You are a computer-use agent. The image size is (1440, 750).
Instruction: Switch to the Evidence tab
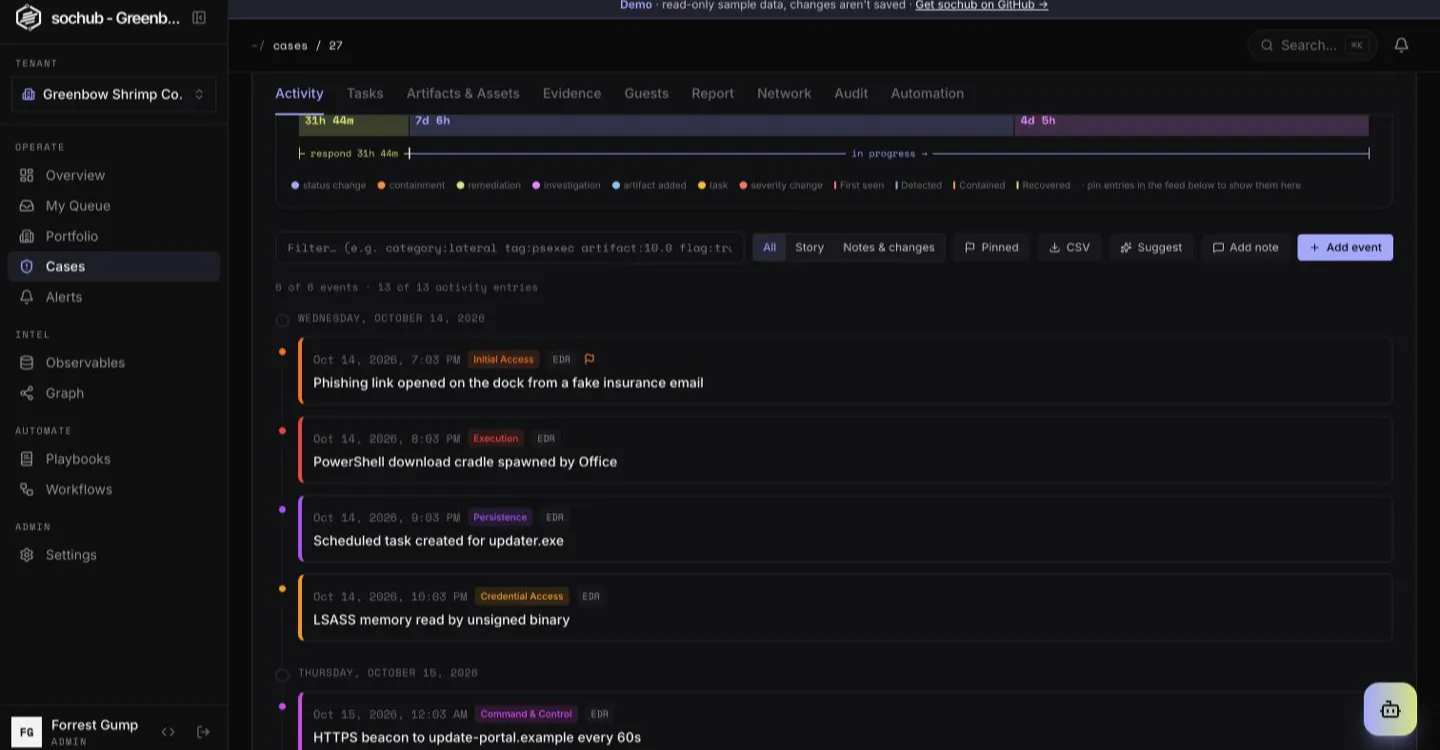[572, 93]
